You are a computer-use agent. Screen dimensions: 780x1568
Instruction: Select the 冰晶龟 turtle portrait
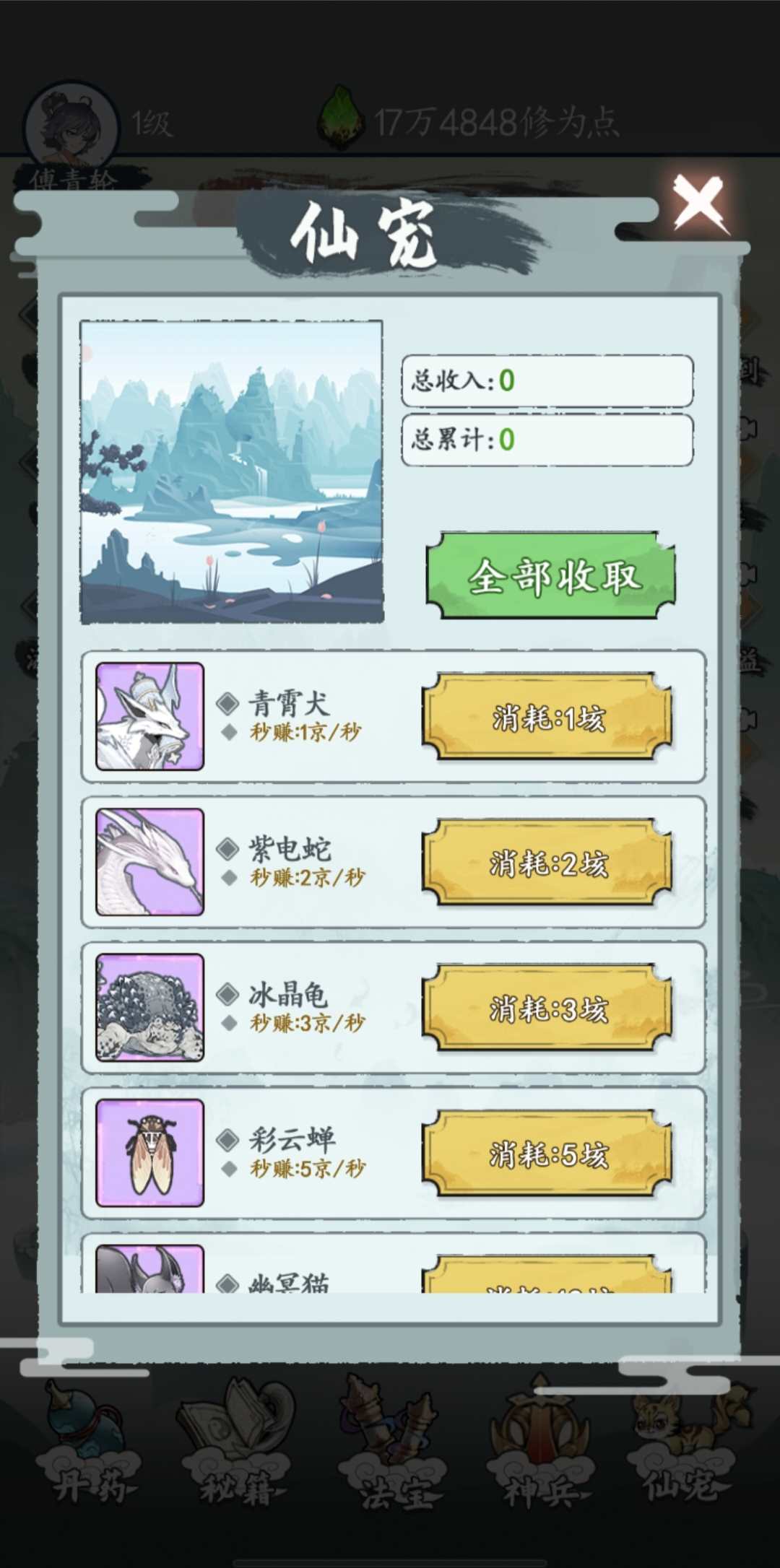pos(150,1008)
